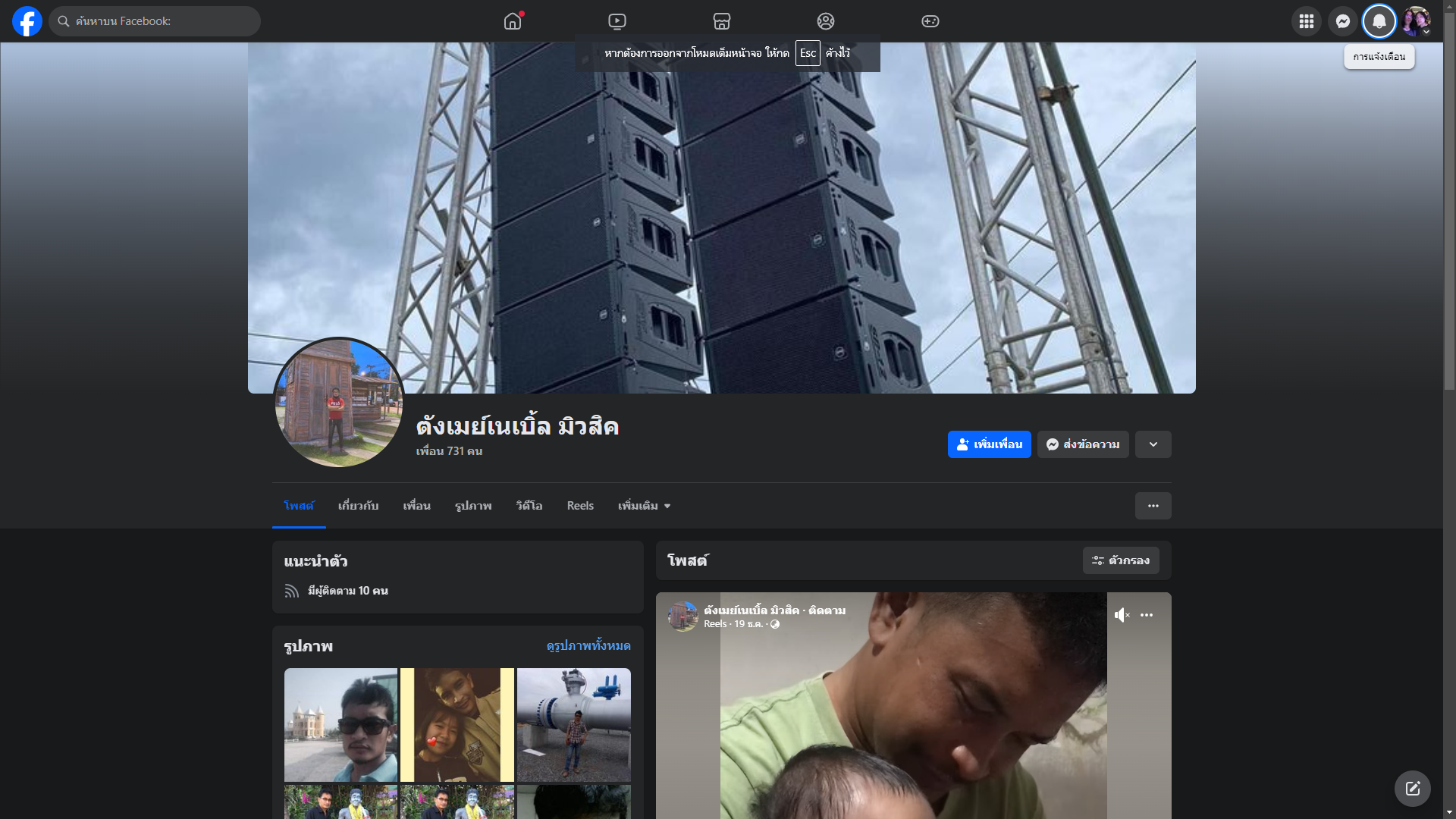Open the Home feed icon
The image size is (1456, 819).
[513, 21]
